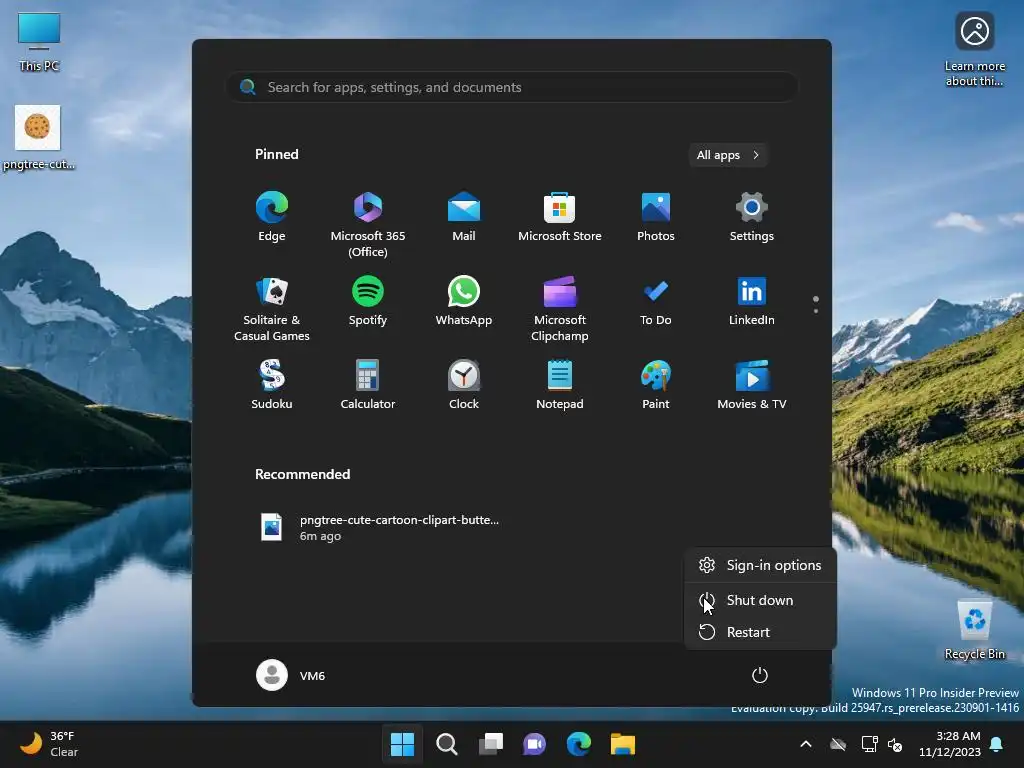Screen dimensions: 1024x768
Task: Launch Paint
Action: (656, 385)
